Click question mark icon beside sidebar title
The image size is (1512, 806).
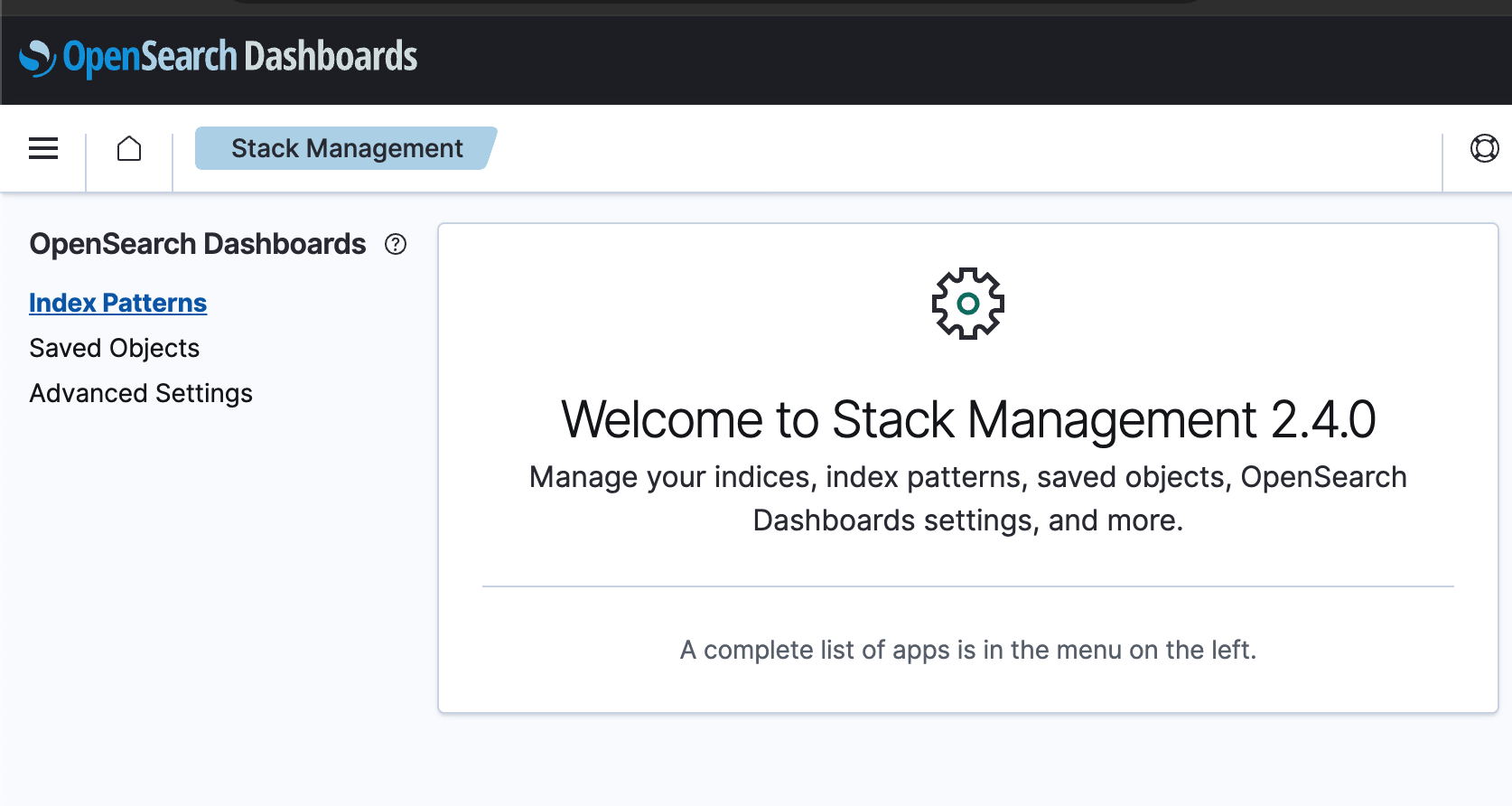click(396, 244)
